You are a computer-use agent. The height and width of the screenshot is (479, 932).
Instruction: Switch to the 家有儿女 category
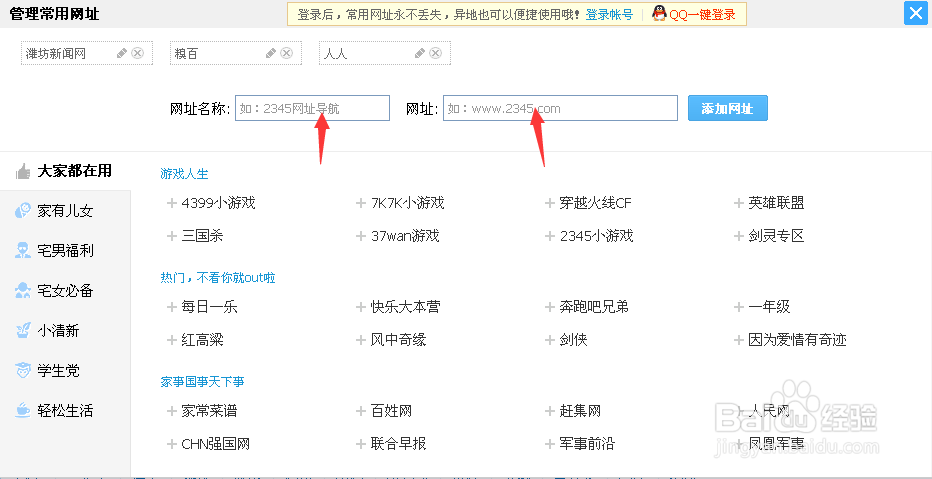[65, 211]
